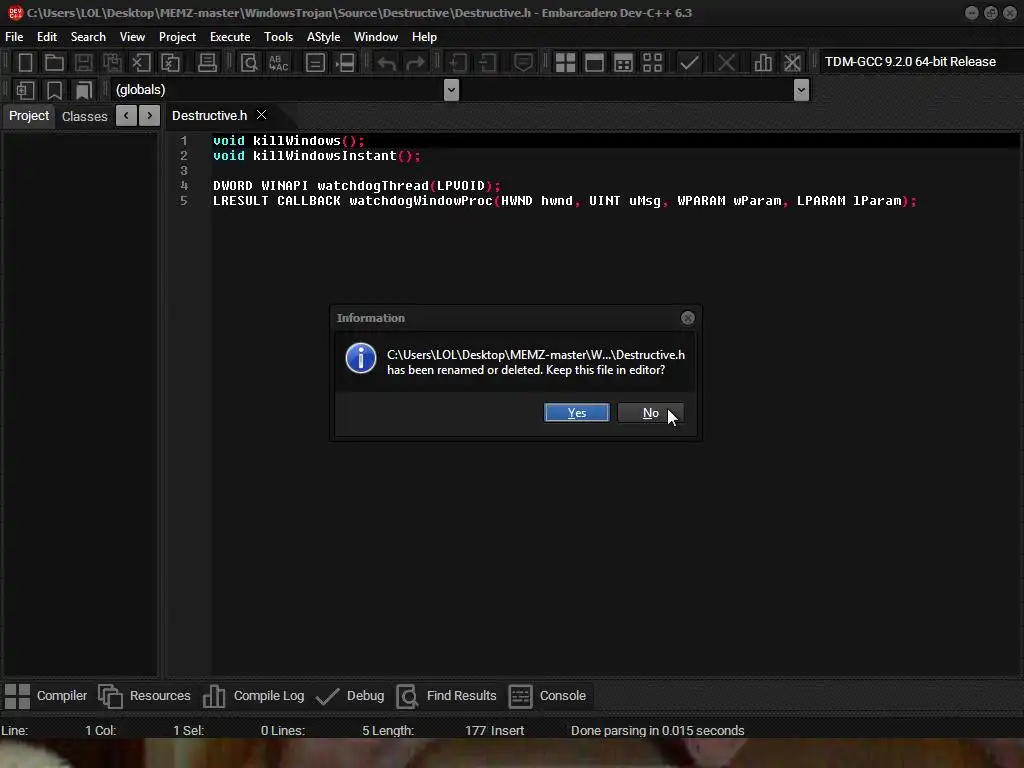Open the Compiler bottom tab

[x=46, y=696]
